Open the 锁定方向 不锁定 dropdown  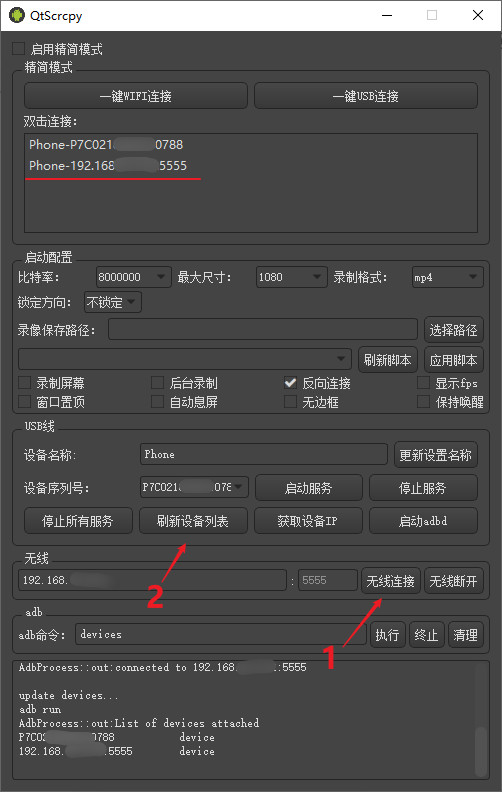pos(113,302)
